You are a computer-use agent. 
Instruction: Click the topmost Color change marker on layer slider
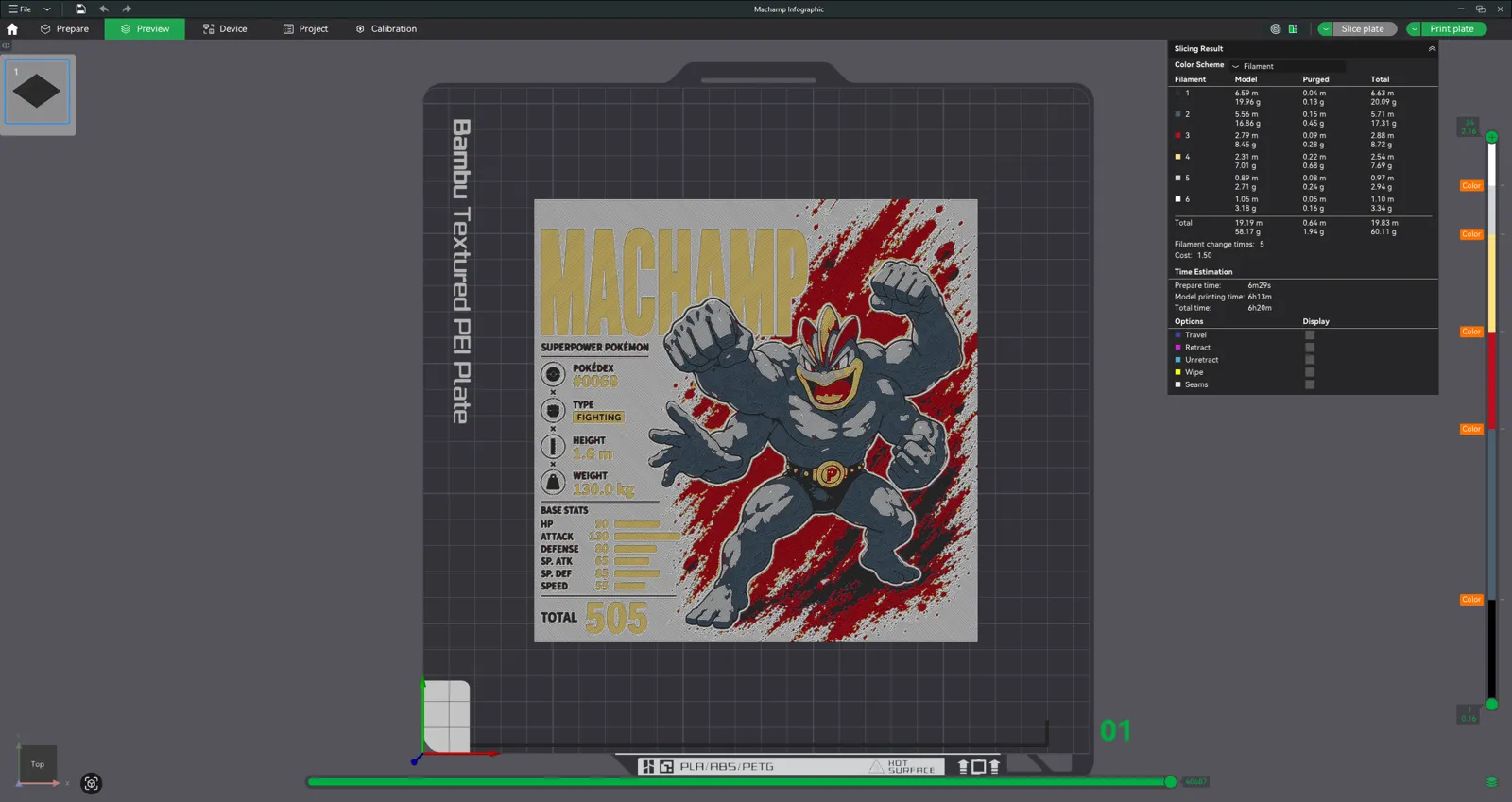(1471, 186)
